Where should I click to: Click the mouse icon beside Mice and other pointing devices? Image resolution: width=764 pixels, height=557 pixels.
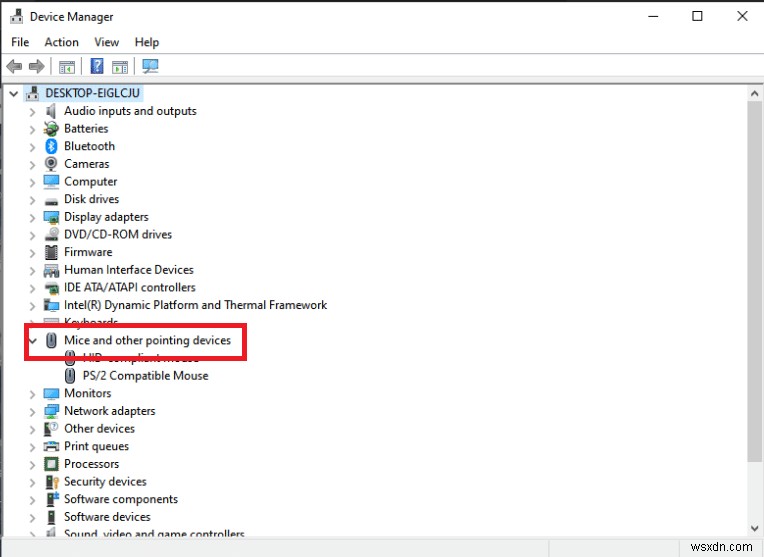pyautogui.click(x=51, y=340)
